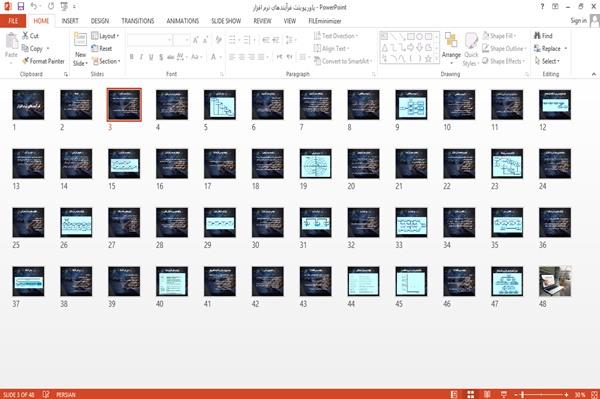The height and width of the screenshot is (399, 600).
Task: Add a New Slide
Action: coord(80,49)
